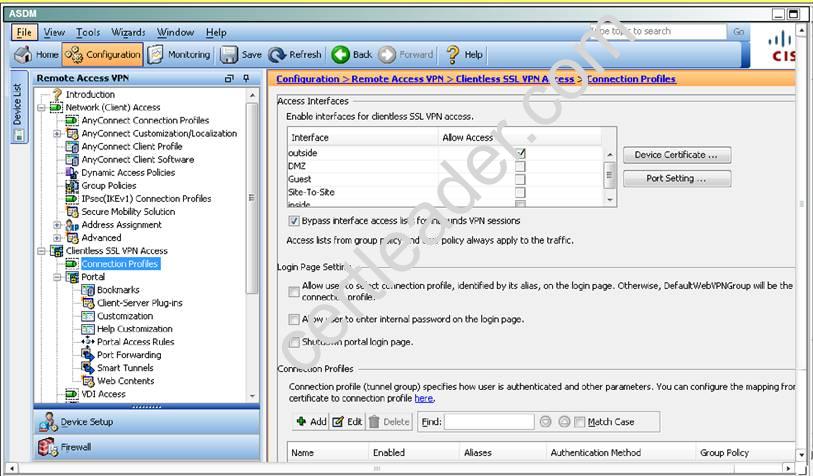Screen dimensions: 813x476
Task: Go Back with the green arrow
Action: pos(352,54)
